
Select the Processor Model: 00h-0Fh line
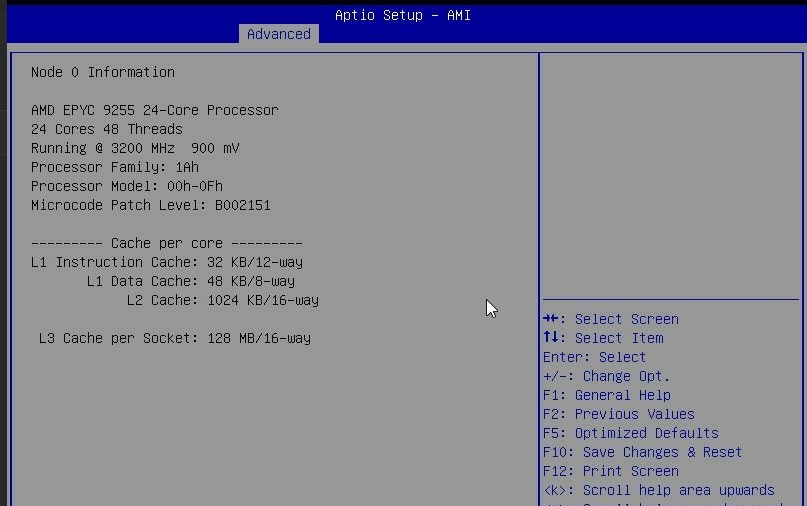(x=126, y=186)
